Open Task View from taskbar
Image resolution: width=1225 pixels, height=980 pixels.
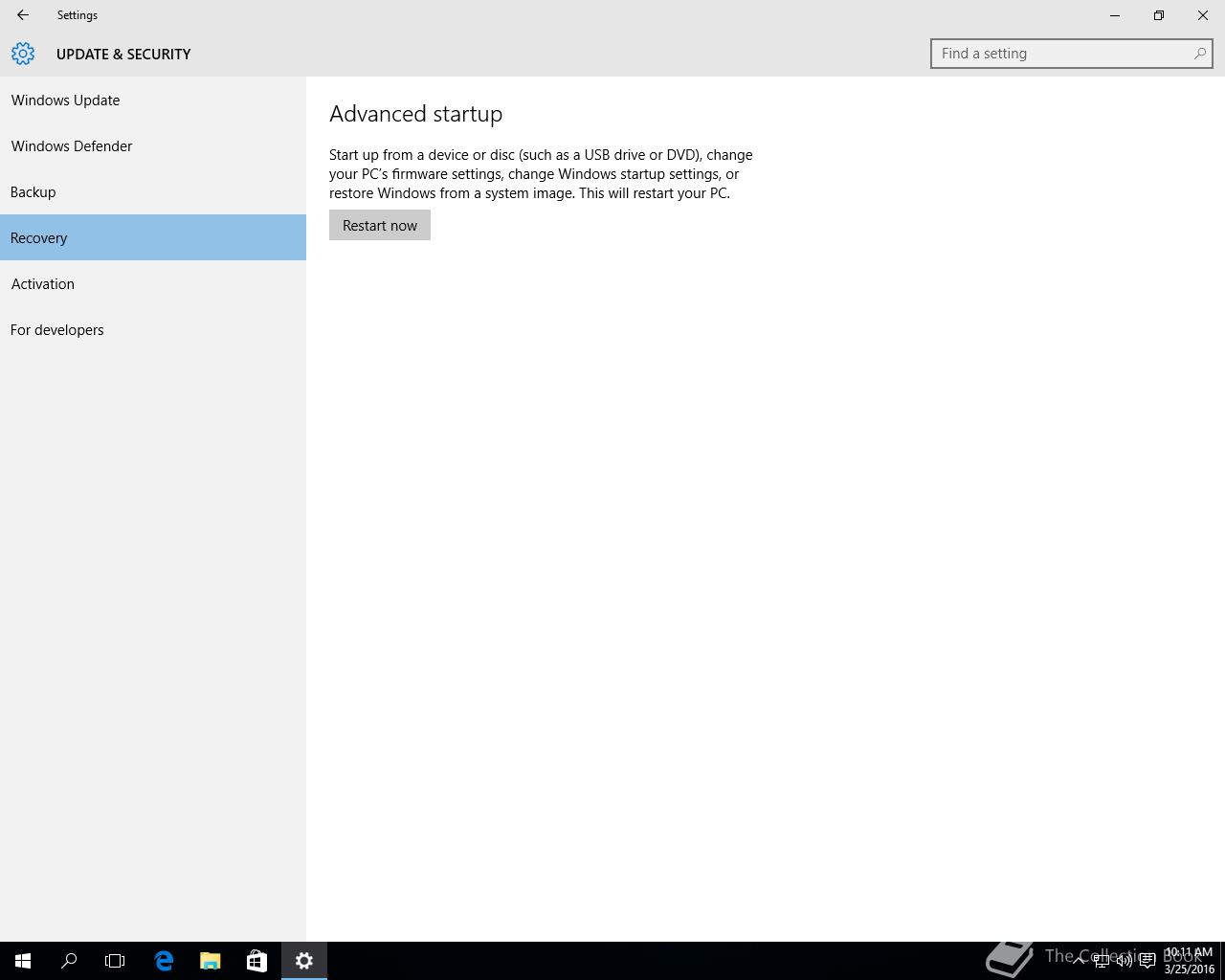tap(115, 961)
